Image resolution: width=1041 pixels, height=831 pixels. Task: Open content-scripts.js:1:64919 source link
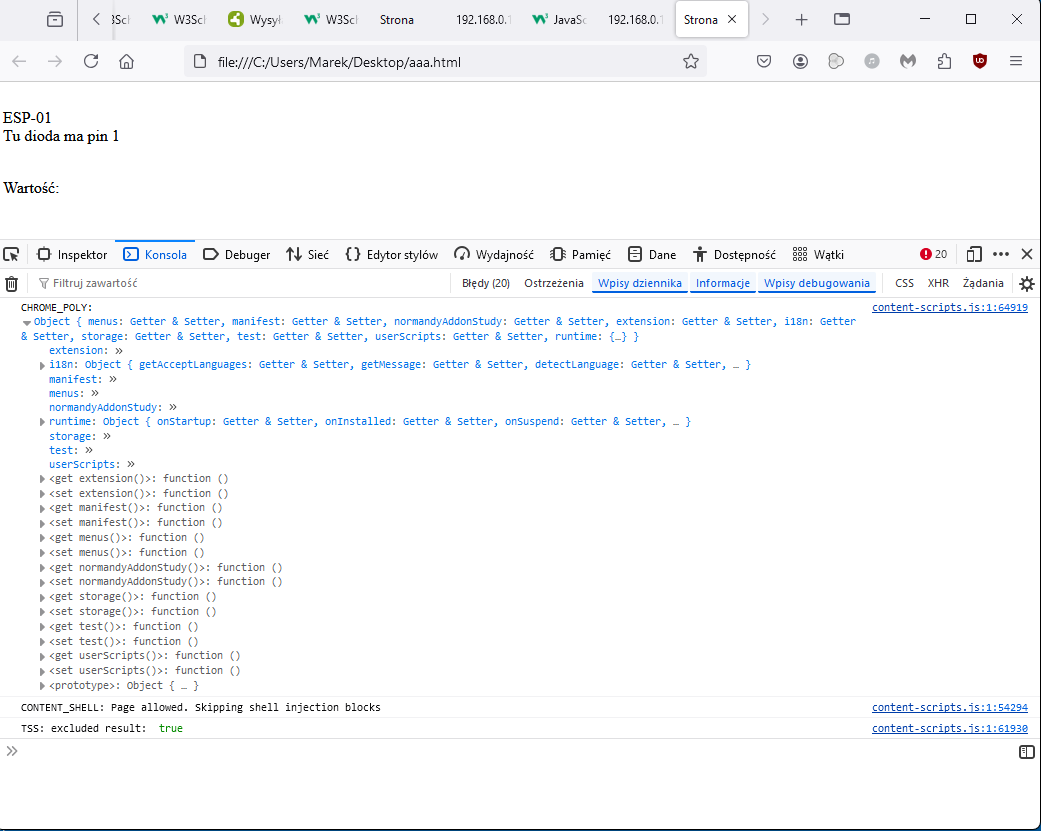949,307
